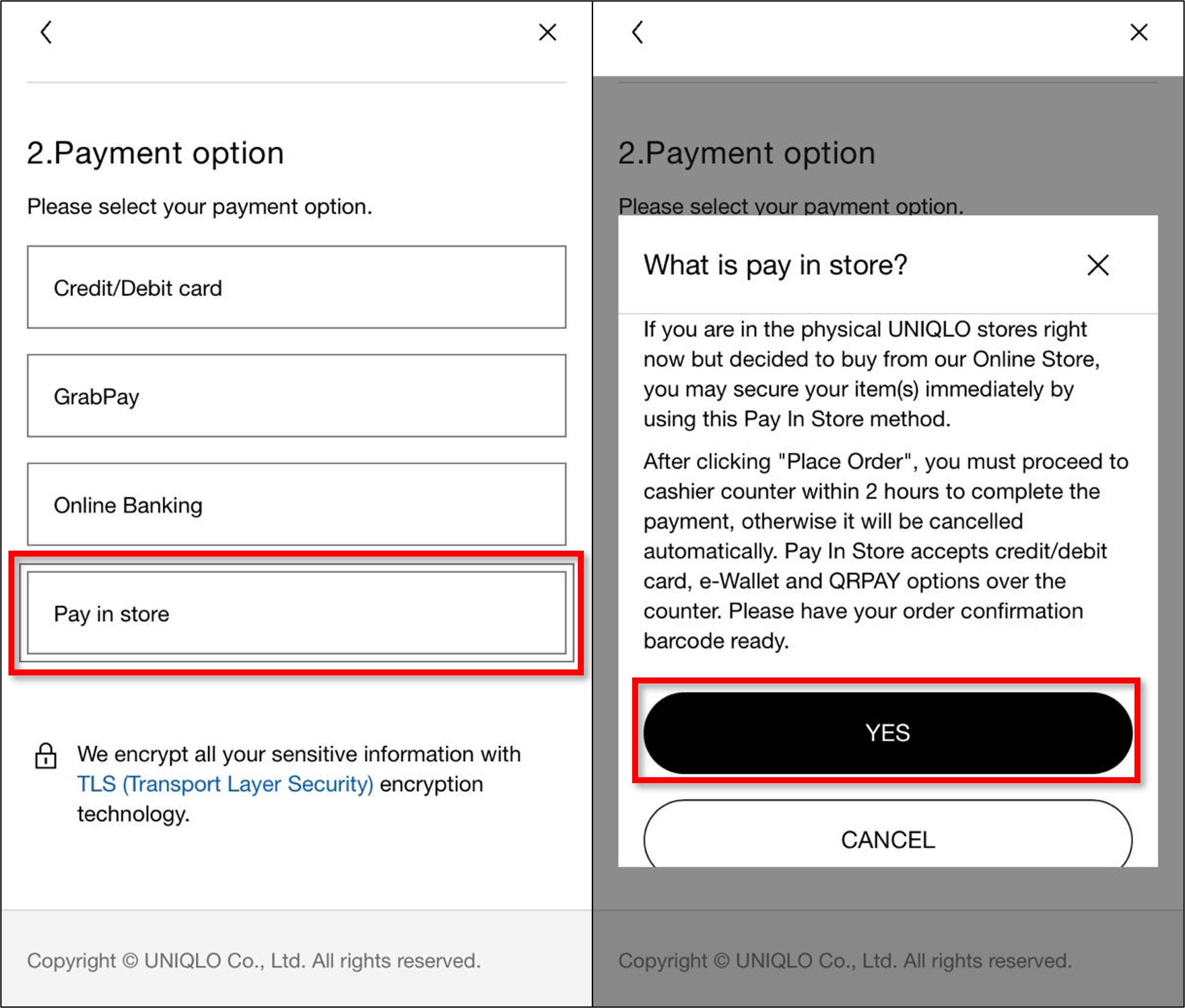Viewport: 1185px width, 1008px height.
Task: Click paragraph starting 'After clicking Place Order'
Action: click(885, 551)
